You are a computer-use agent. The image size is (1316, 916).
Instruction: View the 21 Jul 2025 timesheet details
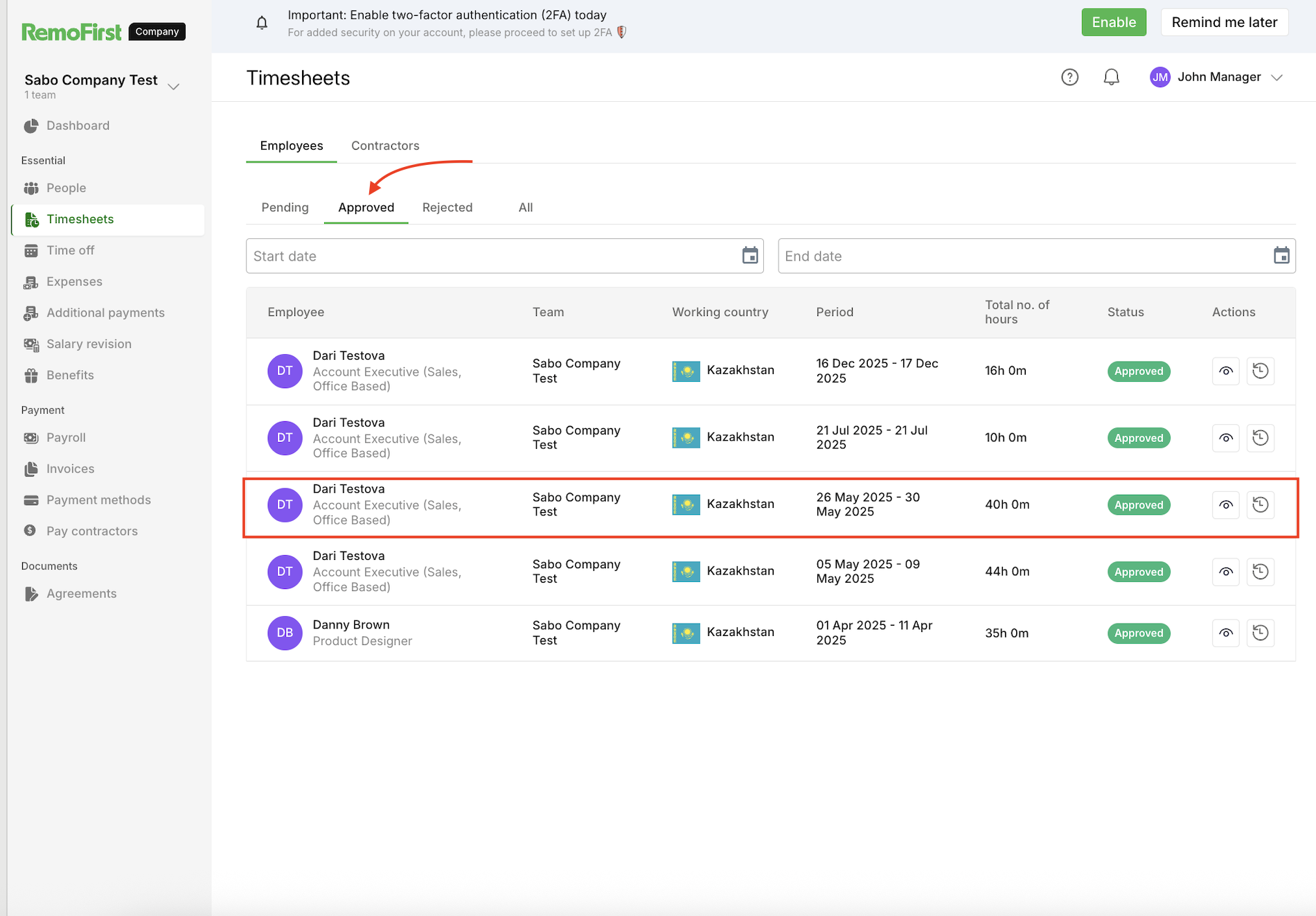click(x=1225, y=438)
